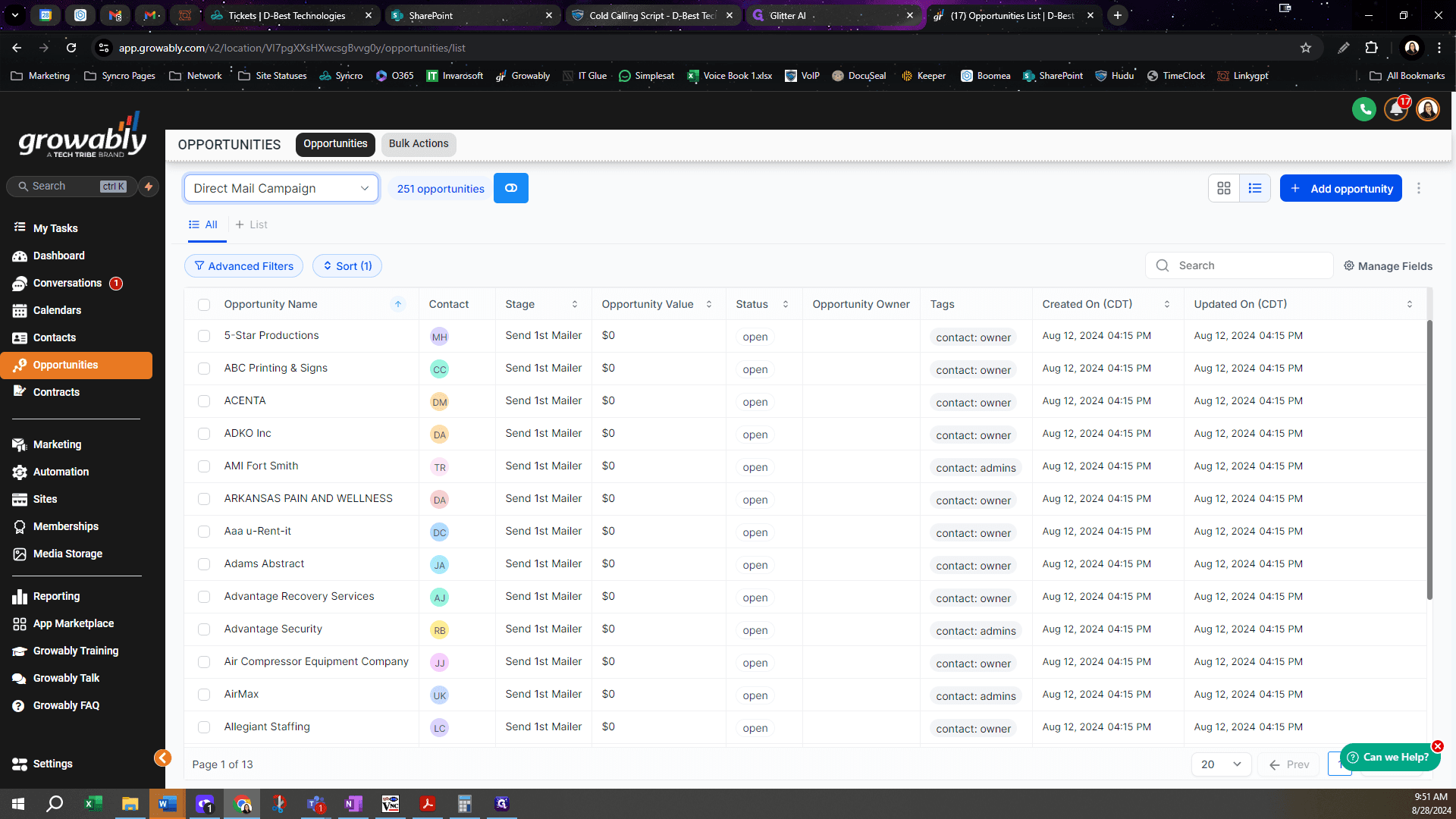This screenshot has height=819, width=1456.
Task: Click the Prev page button
Action: (1289, 764)
